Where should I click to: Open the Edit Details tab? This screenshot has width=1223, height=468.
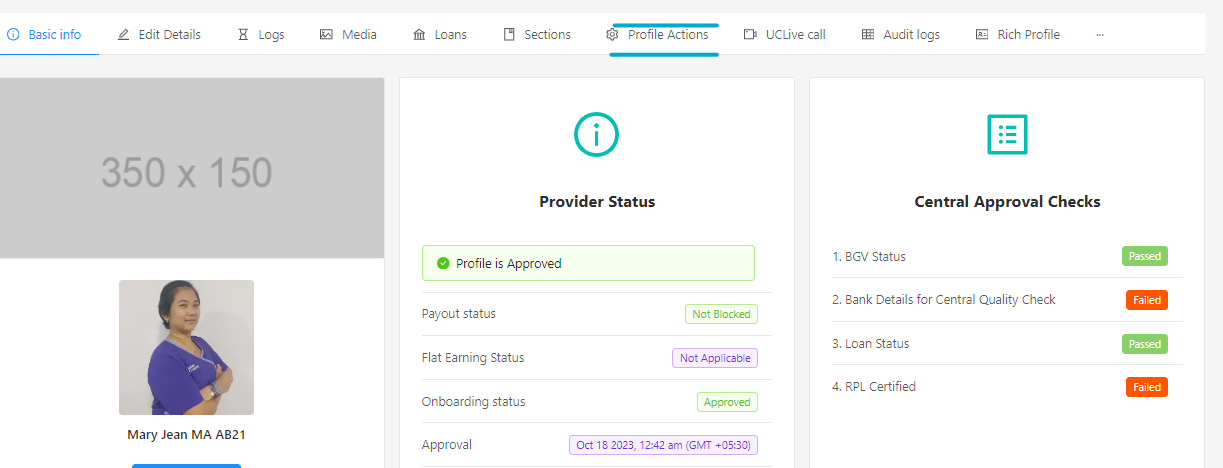[x=169, y=34]
